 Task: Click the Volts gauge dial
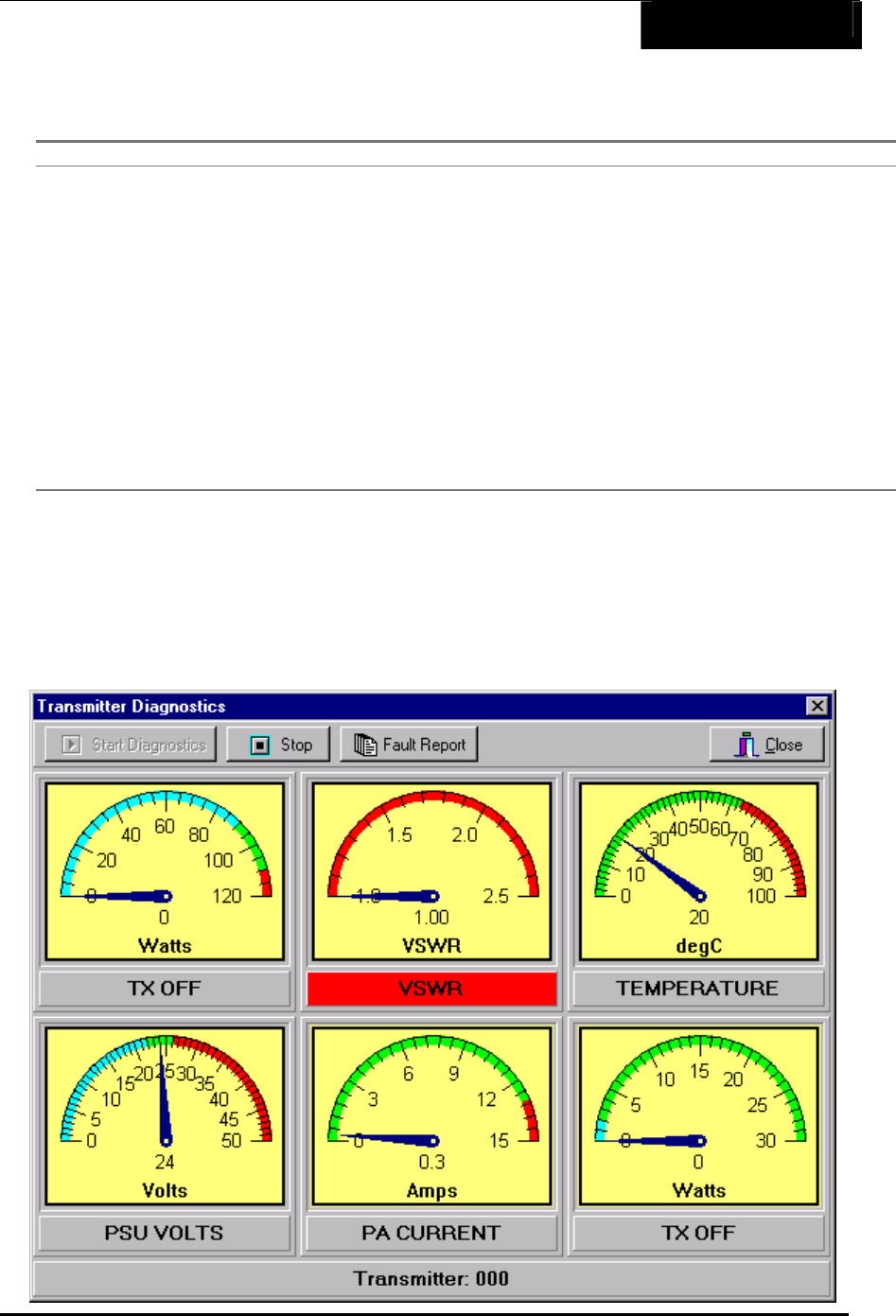pyautogui.click(x=165, y=1116)
